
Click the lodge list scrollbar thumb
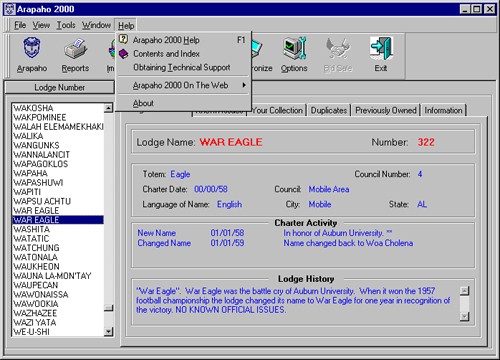point(108,308)
